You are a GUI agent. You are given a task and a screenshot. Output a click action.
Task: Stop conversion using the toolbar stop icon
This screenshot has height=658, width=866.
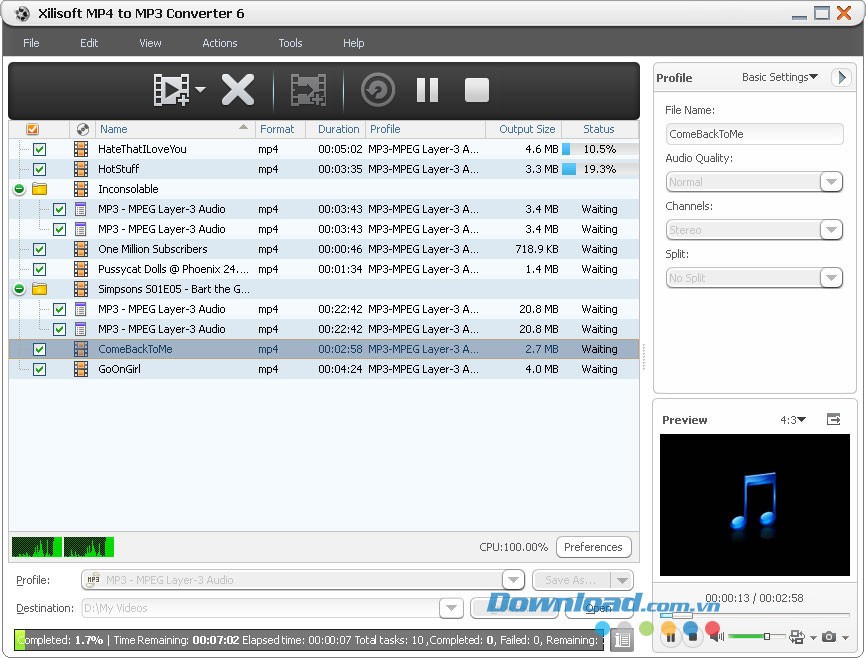click(x=477, y=89)
